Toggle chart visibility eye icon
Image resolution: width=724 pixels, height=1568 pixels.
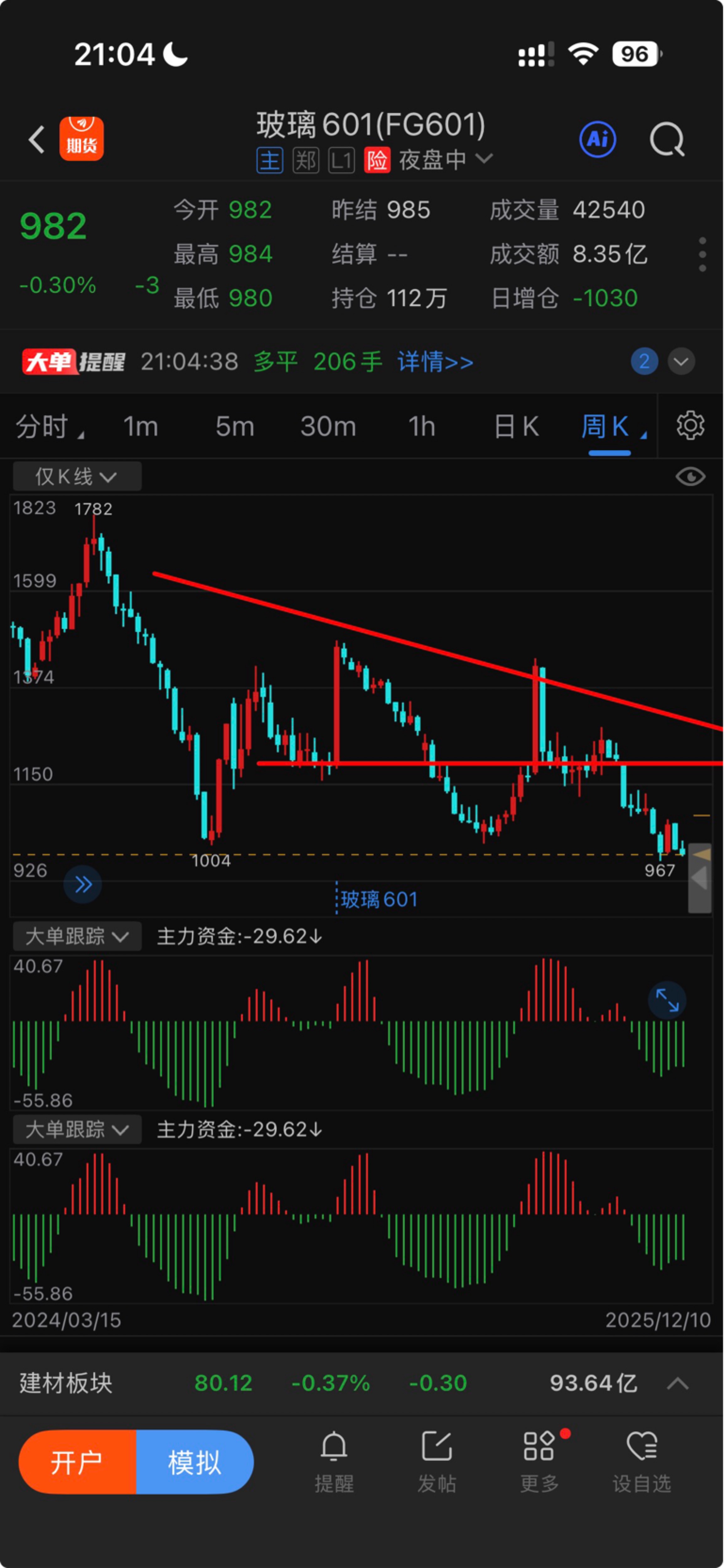tap(690, 477)
